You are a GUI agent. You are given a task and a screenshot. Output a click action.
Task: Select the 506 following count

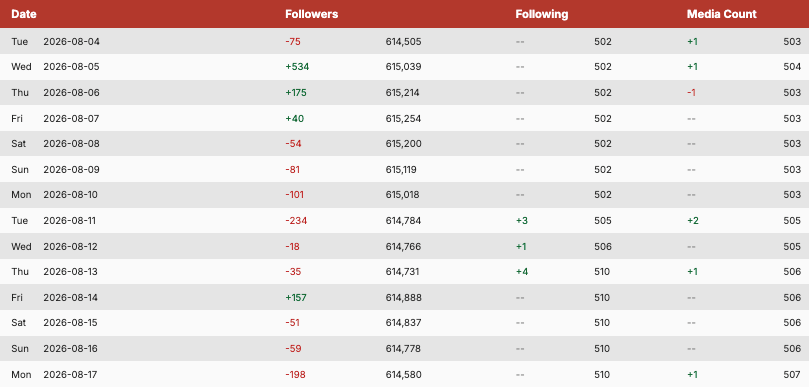(x=603, y=247)
